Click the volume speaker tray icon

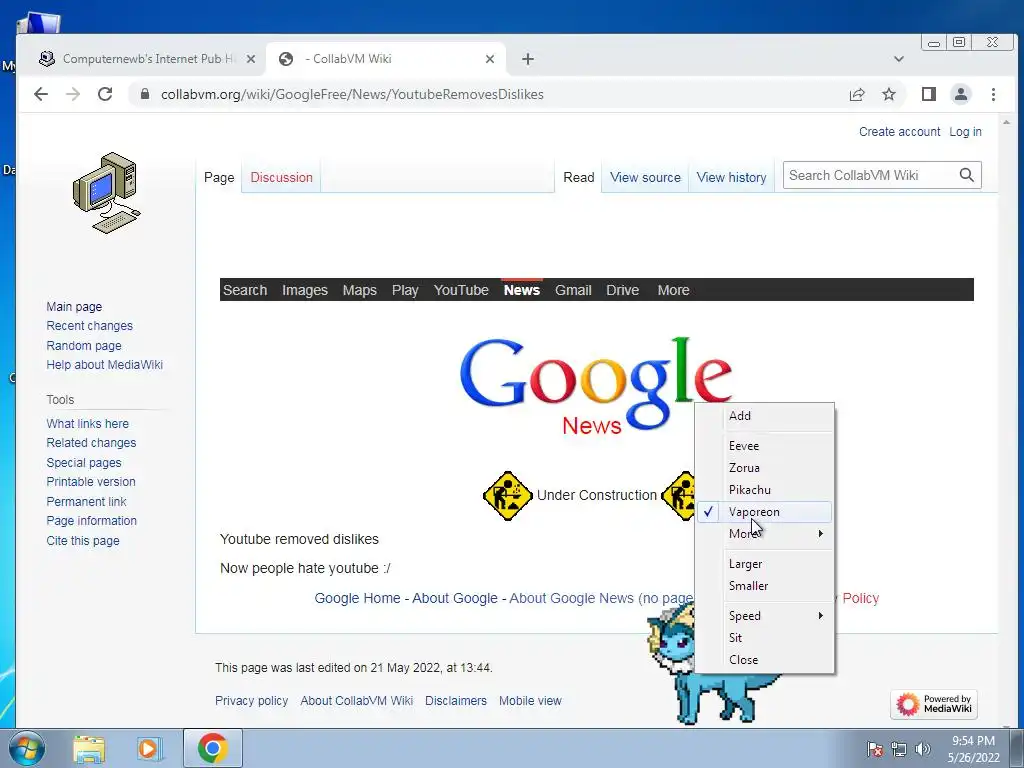(923, 749)
